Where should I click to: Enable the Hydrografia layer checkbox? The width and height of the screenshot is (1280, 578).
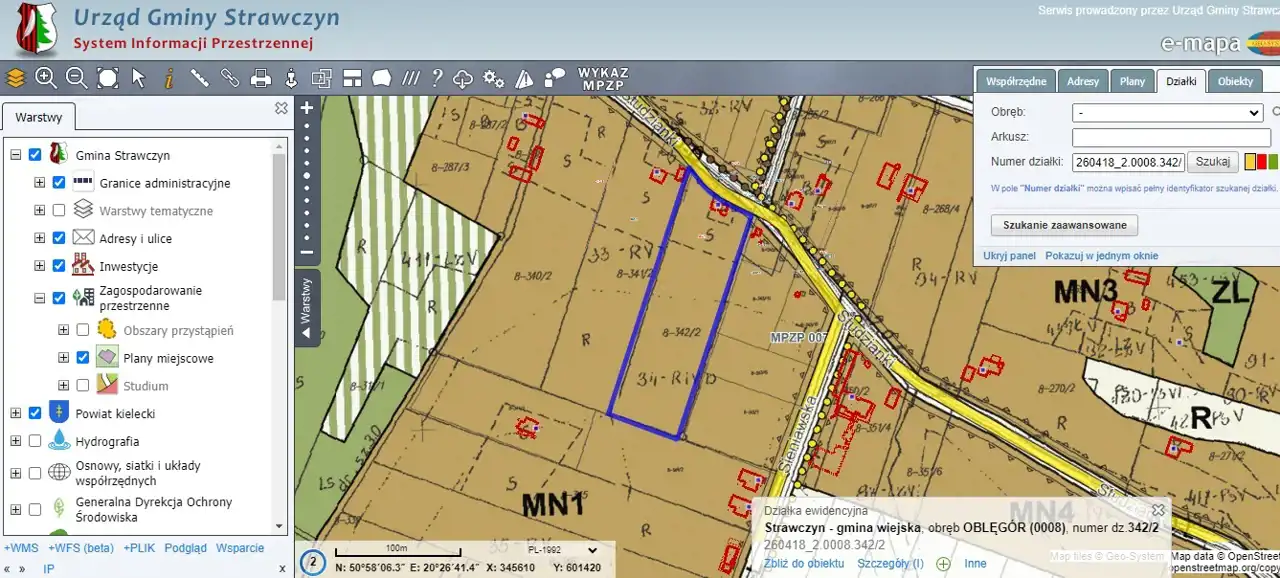pos(35,441)
